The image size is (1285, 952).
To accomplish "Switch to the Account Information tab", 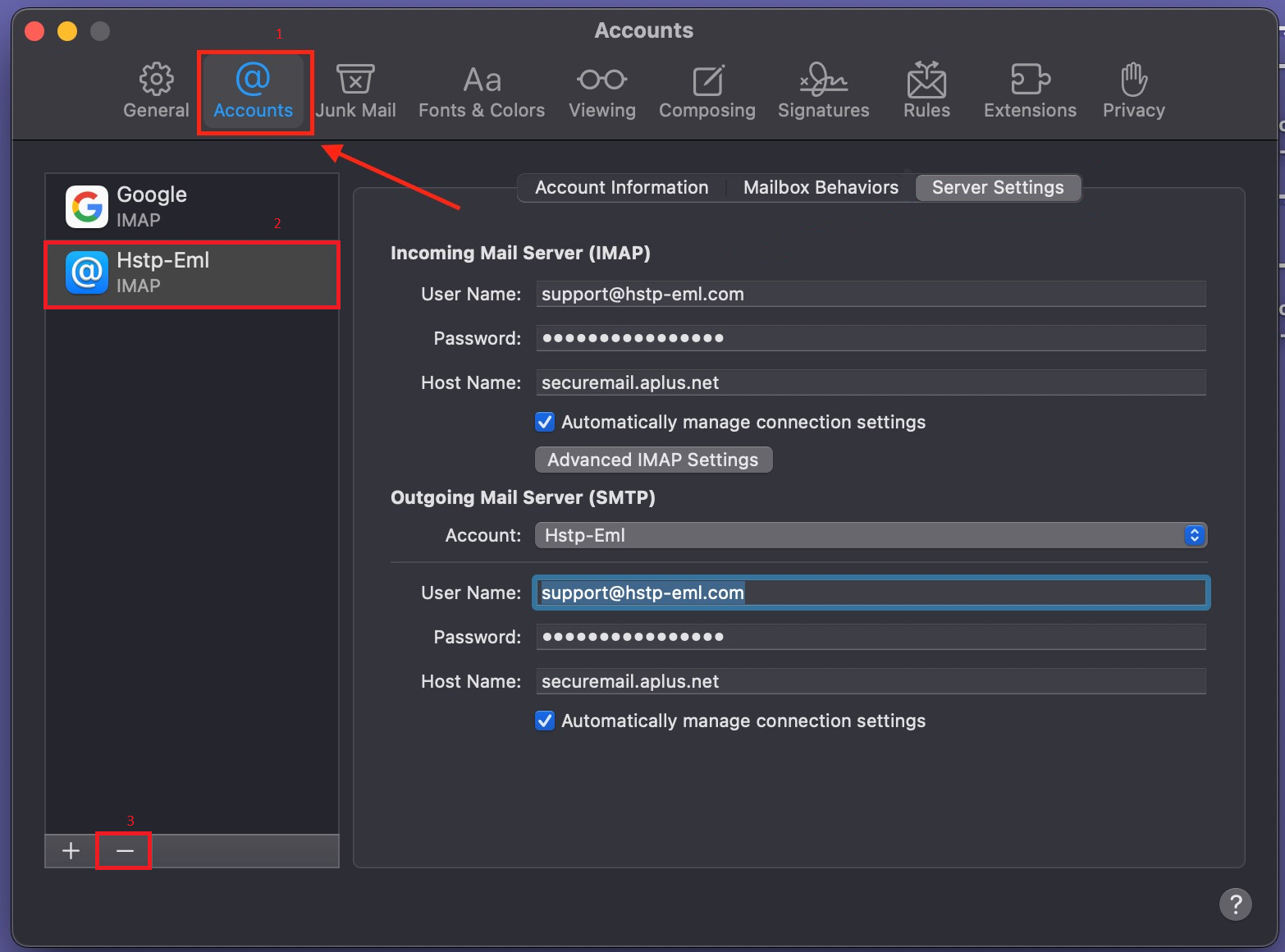I will point(621,188).
